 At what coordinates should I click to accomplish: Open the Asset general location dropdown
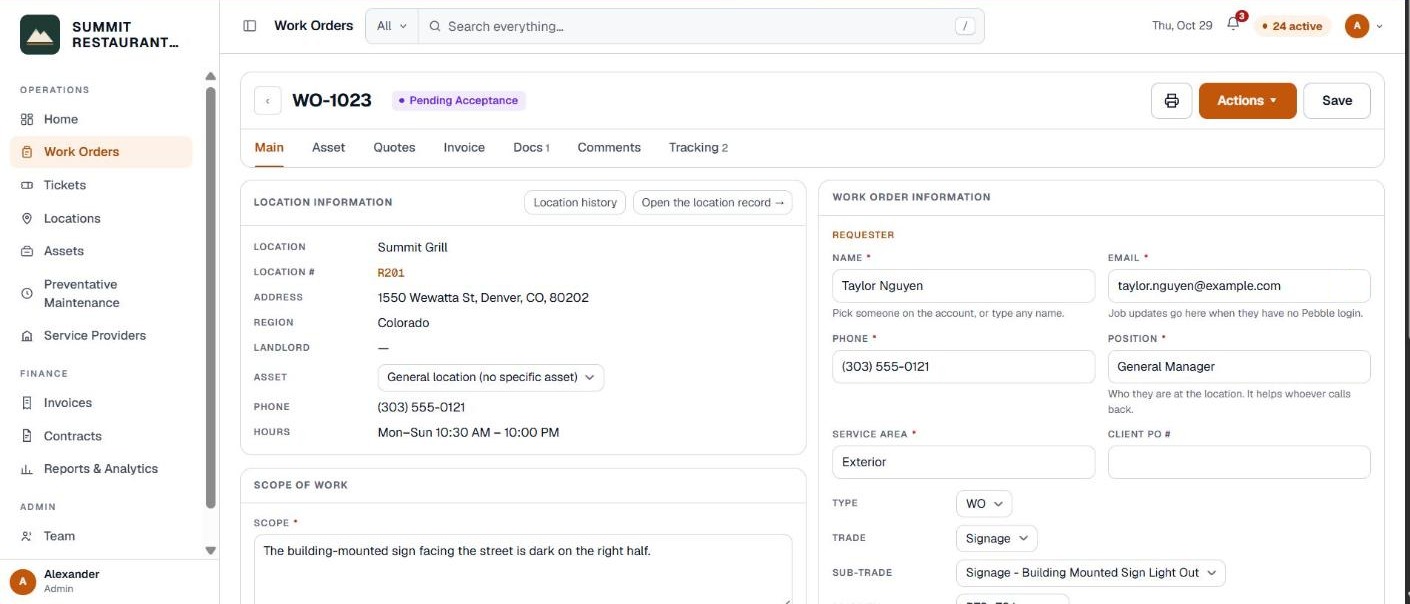(x=490, y=377)
